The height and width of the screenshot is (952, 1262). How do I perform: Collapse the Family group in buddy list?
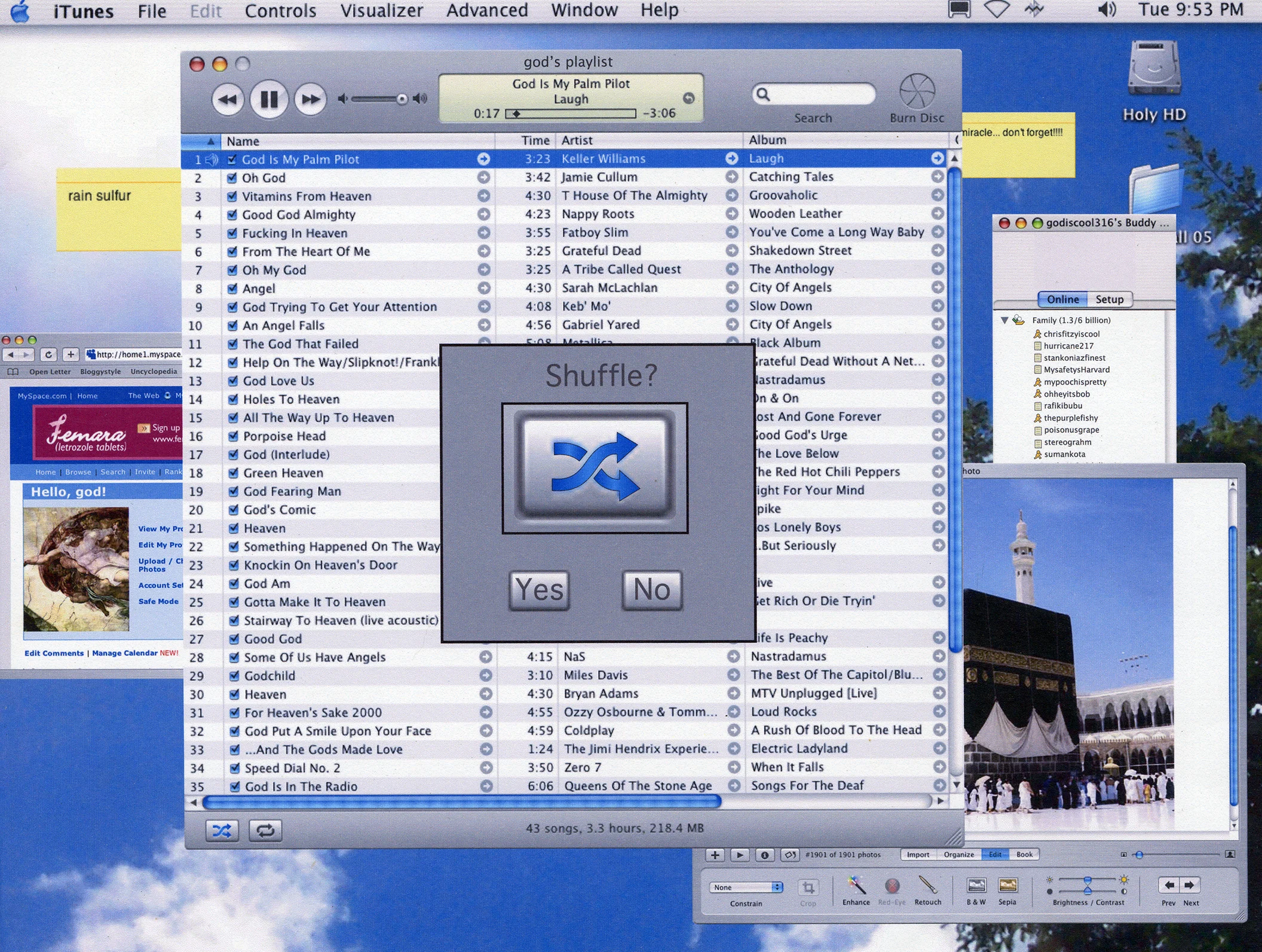click(x=1004, y=321)
